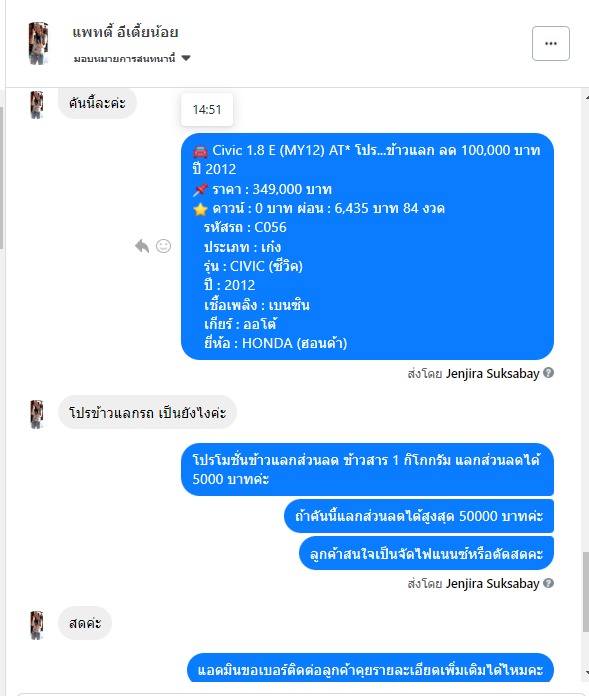Click the avatar beside the 'โปรข้าวแลกรถ' question
589x696 pixels.
[x=36, y=414]
